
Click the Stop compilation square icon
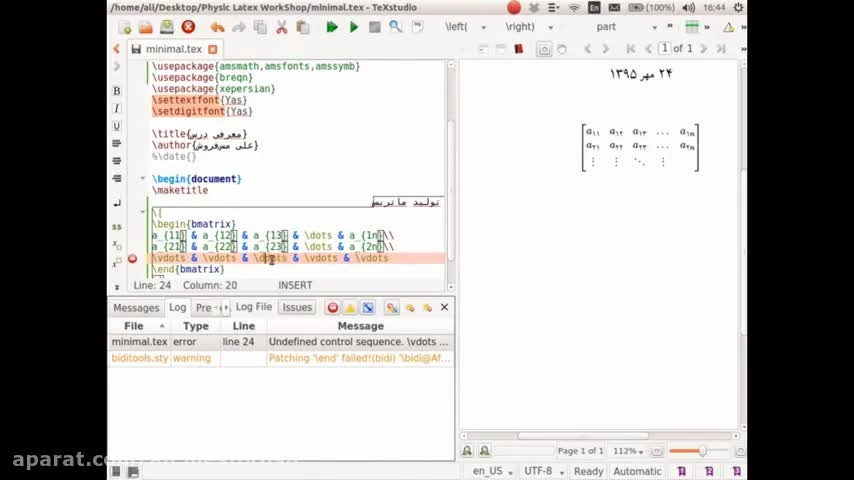[374, 27]
